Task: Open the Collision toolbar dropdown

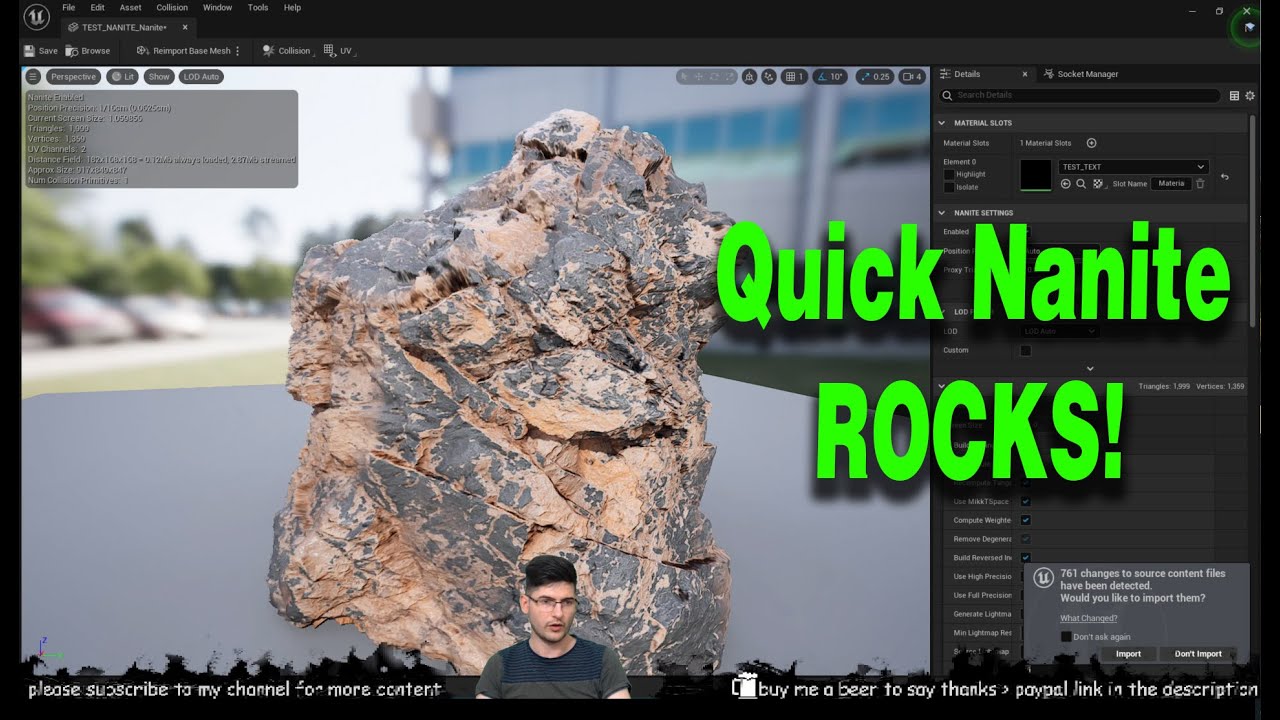Action: [x=289, y=51]
